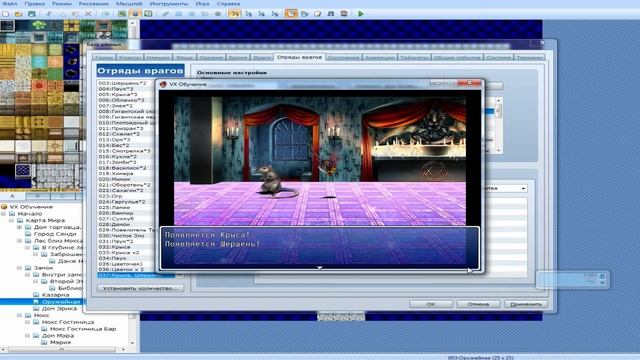Click the Undo arrow icon
This screenshot has width=640, height=360.
(106, 13)
